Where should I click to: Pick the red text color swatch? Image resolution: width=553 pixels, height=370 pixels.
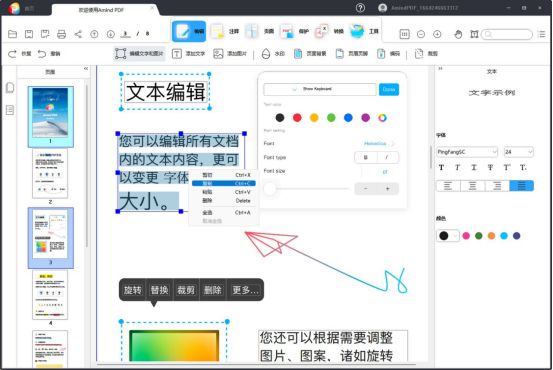click(297, 118)
